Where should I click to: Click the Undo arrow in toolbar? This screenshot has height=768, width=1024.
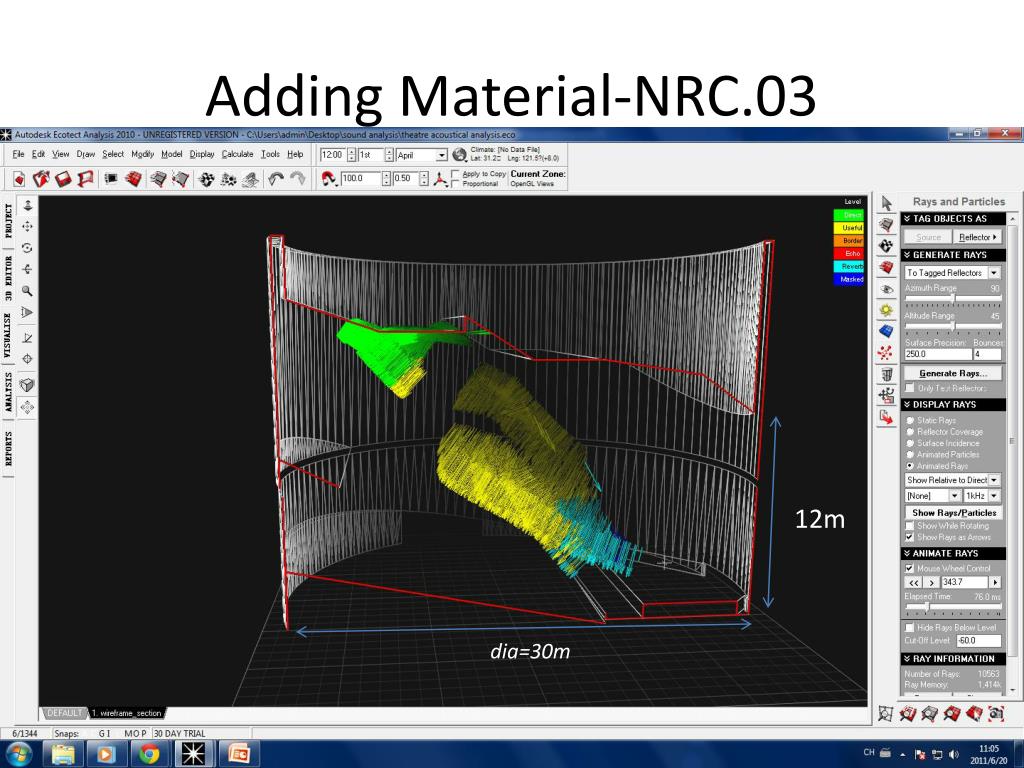pos(275,179)
